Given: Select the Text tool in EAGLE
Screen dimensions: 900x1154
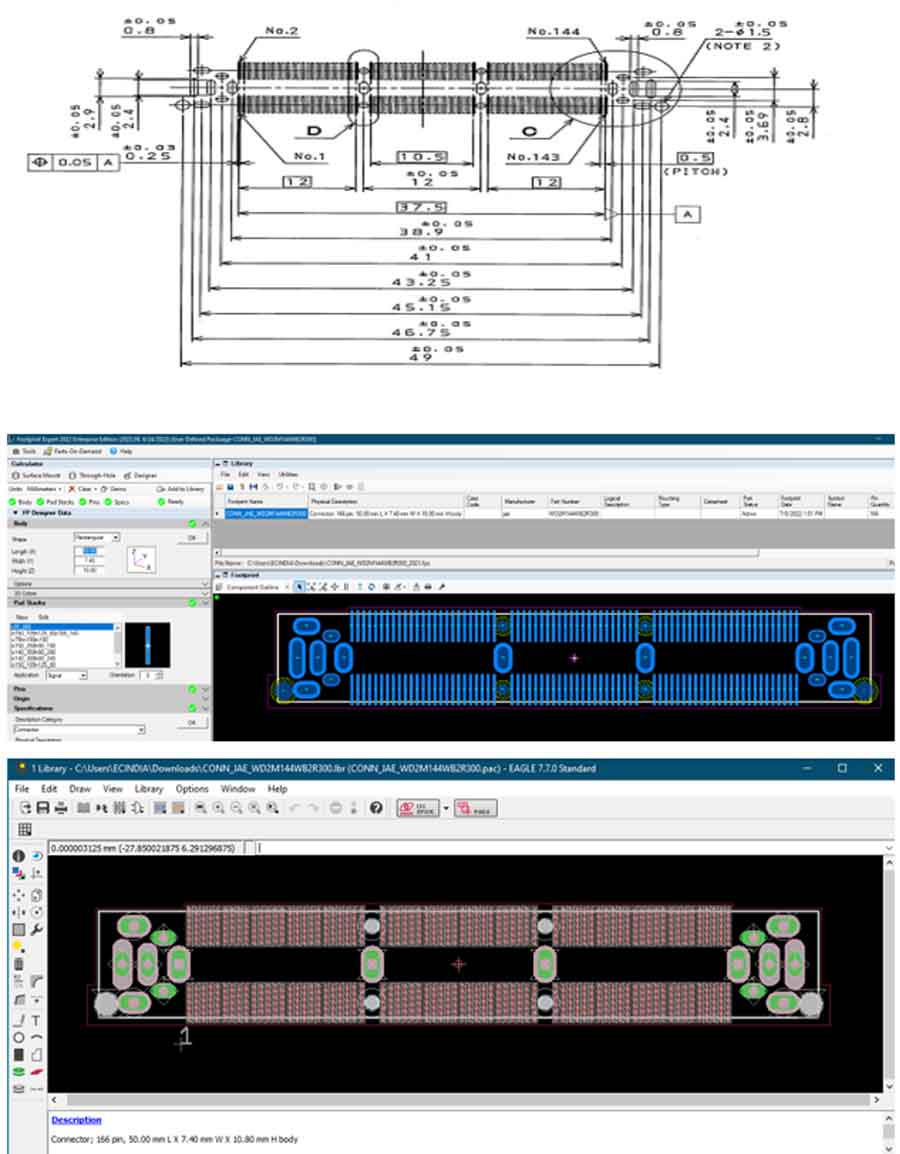Looking at the screenshot, I should 36,1020.
